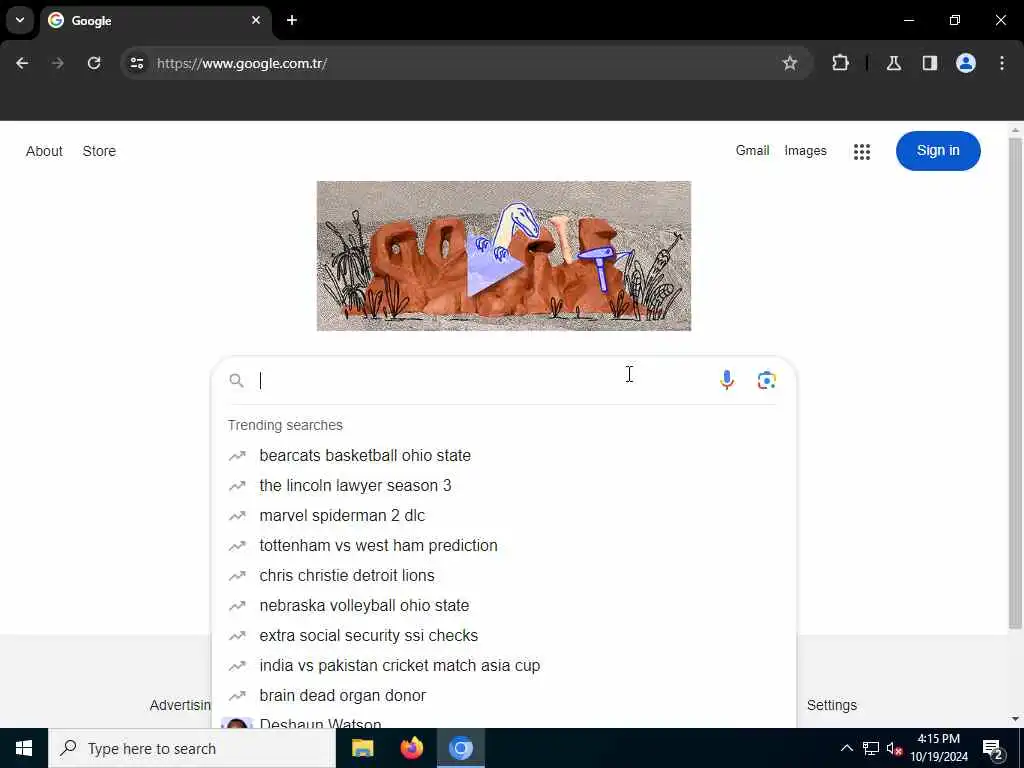Screen dimensions: 1024x768
Task: Open the notification center icon
Action: pos(993,748)
